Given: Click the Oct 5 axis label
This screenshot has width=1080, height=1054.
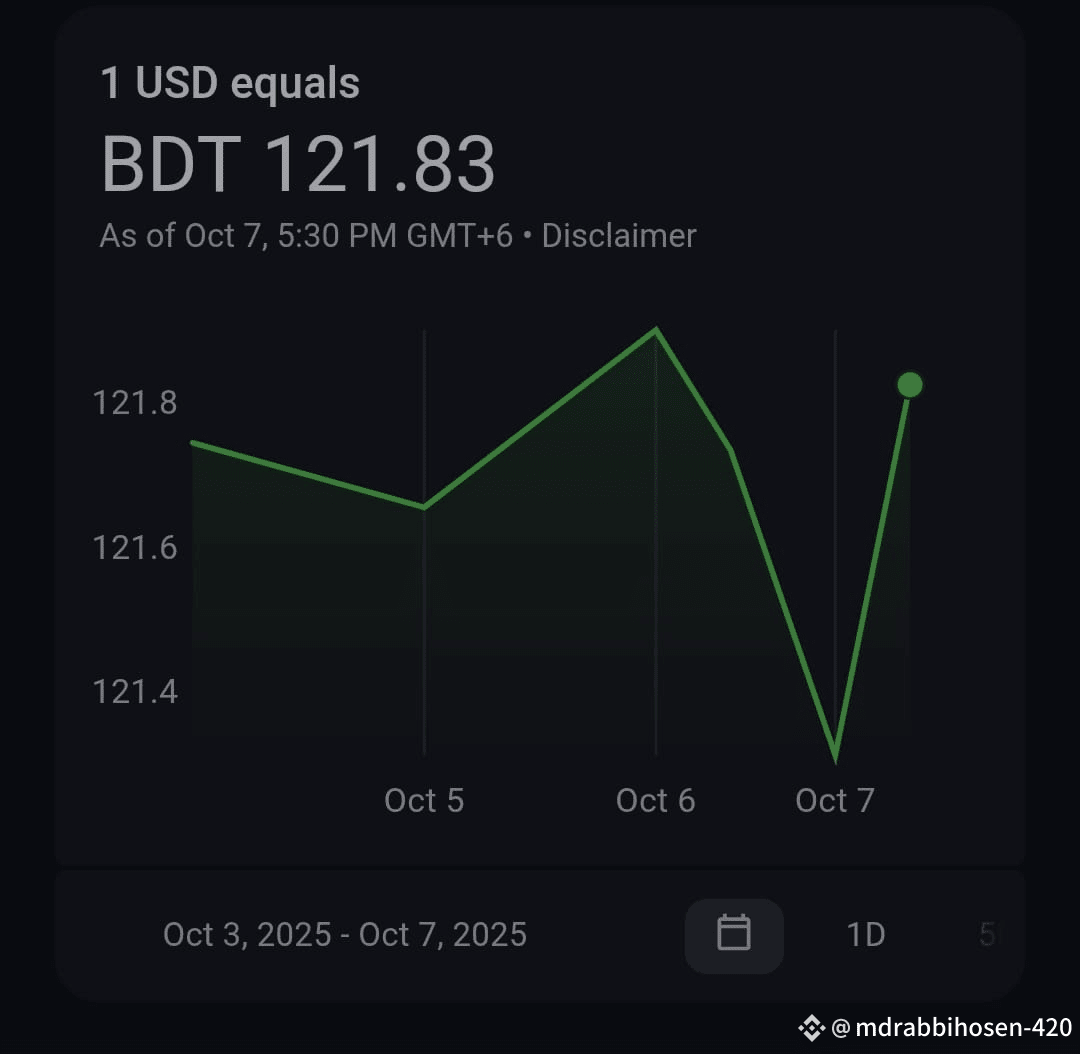Looking at the screenshot, I should tap(424, 800).
